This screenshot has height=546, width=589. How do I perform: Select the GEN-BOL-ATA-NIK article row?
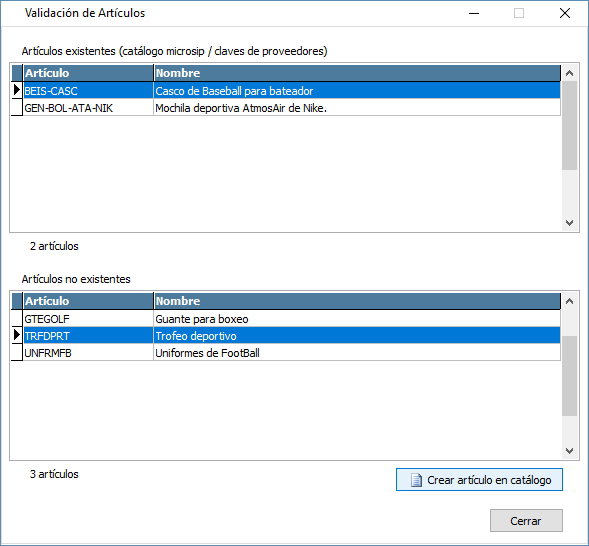tap(286, 108)
